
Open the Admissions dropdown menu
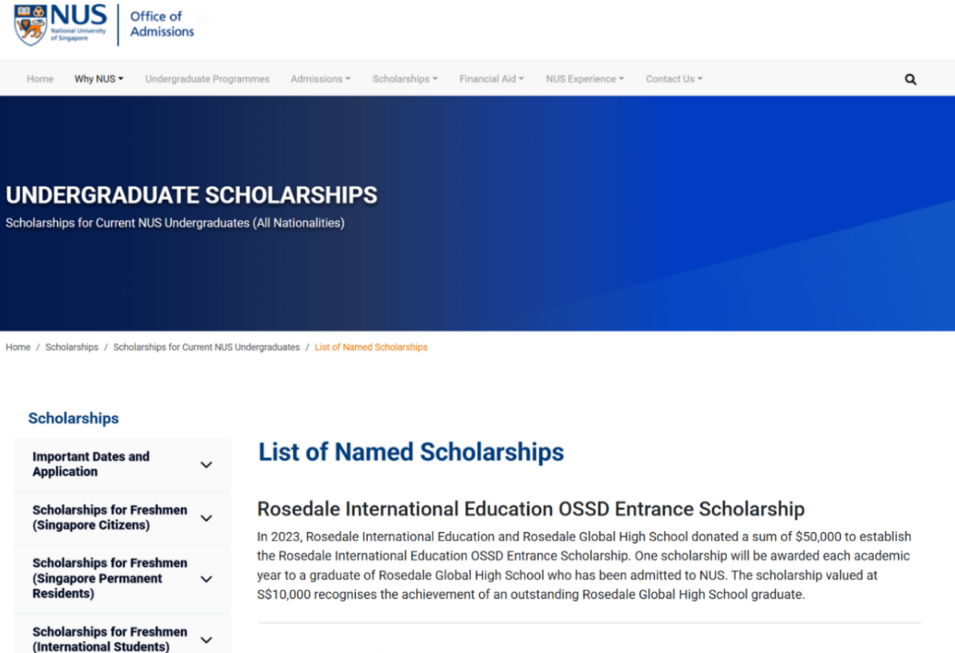point(320,79)
